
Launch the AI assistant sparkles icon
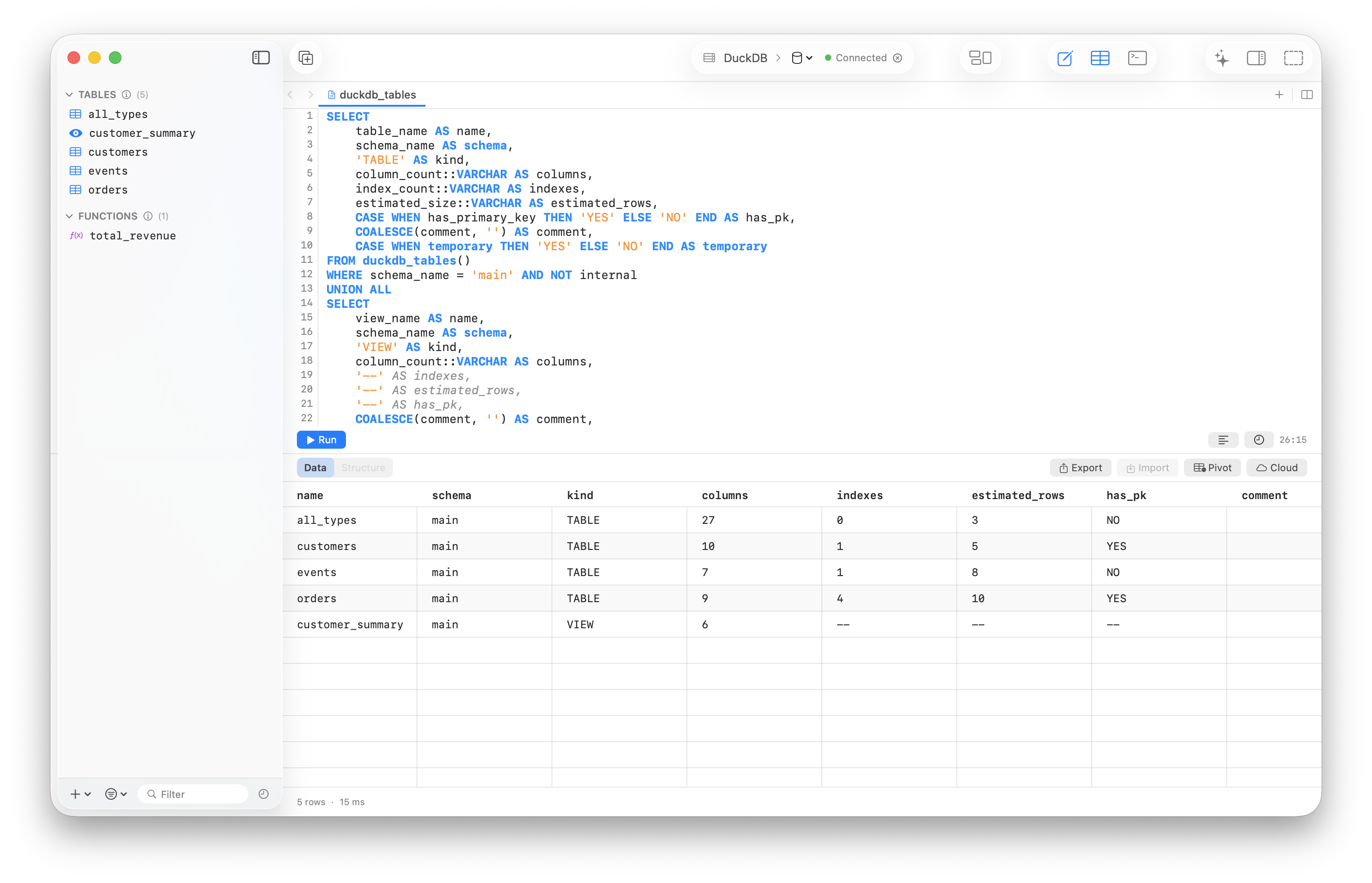(x=1221, y=57)
